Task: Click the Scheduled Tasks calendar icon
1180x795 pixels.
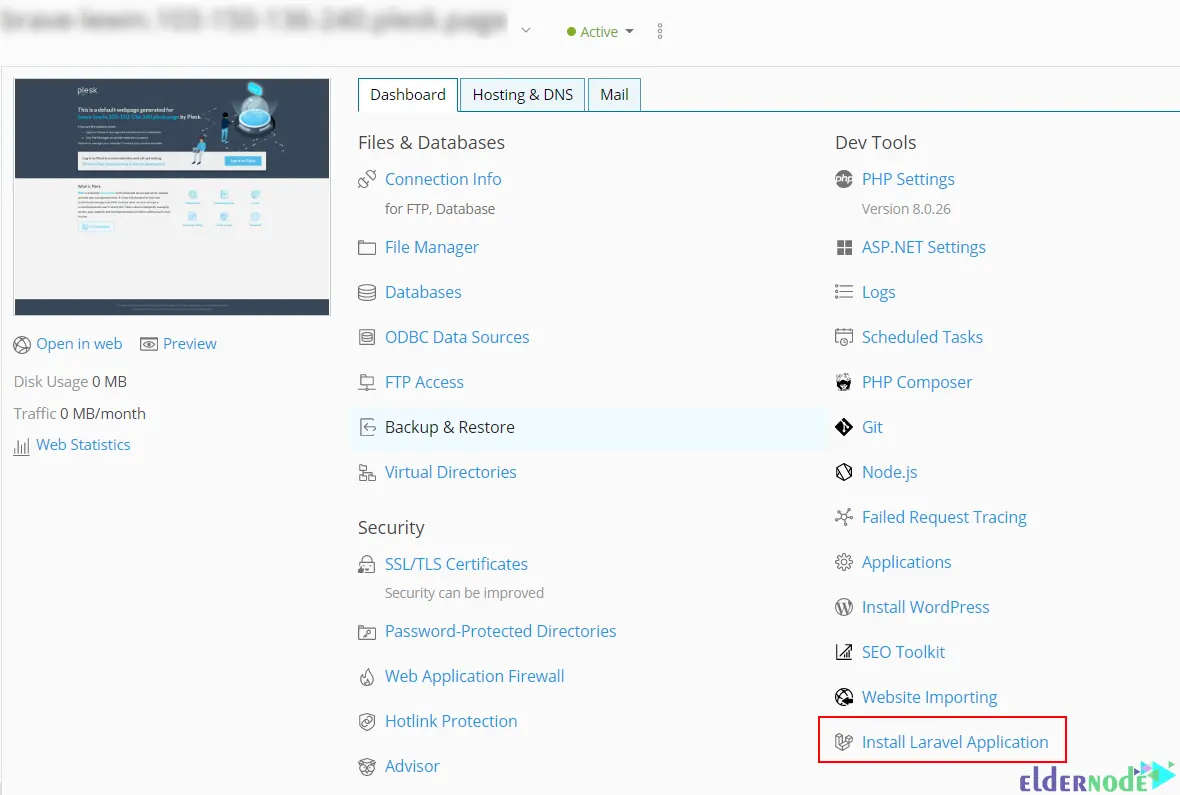Action: [x=844, y=337]
